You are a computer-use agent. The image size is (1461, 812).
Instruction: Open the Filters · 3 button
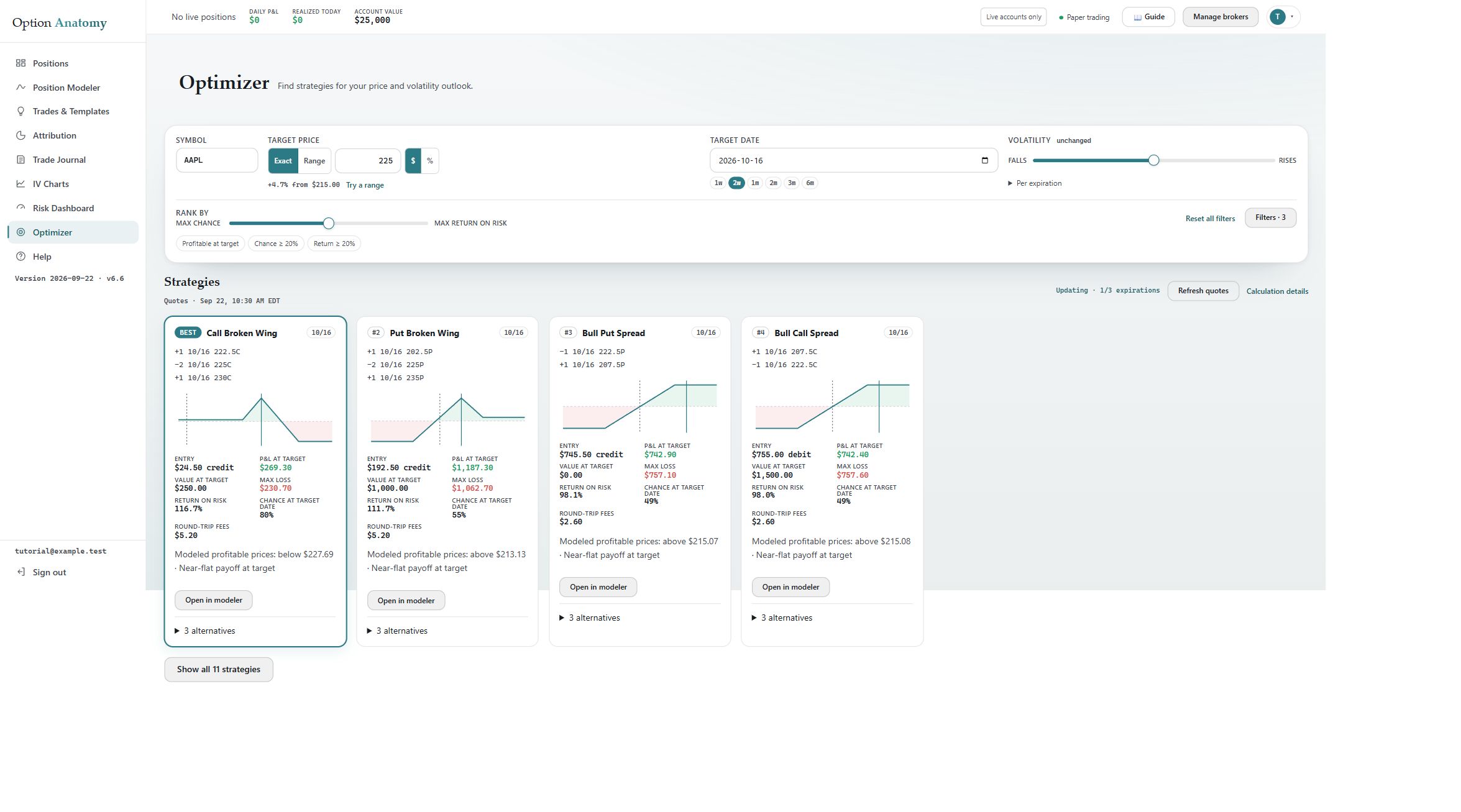(1270, 217)
